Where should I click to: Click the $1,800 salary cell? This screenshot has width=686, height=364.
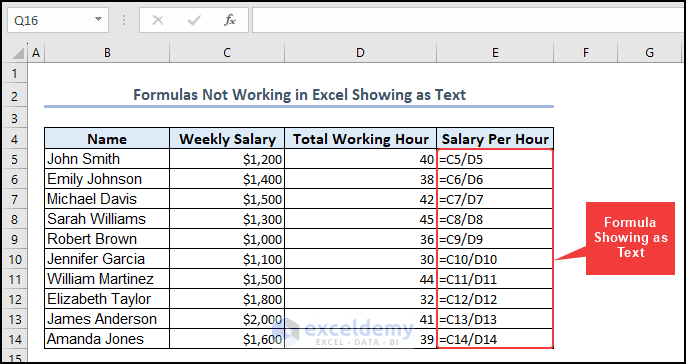click(x=227, y=299)
